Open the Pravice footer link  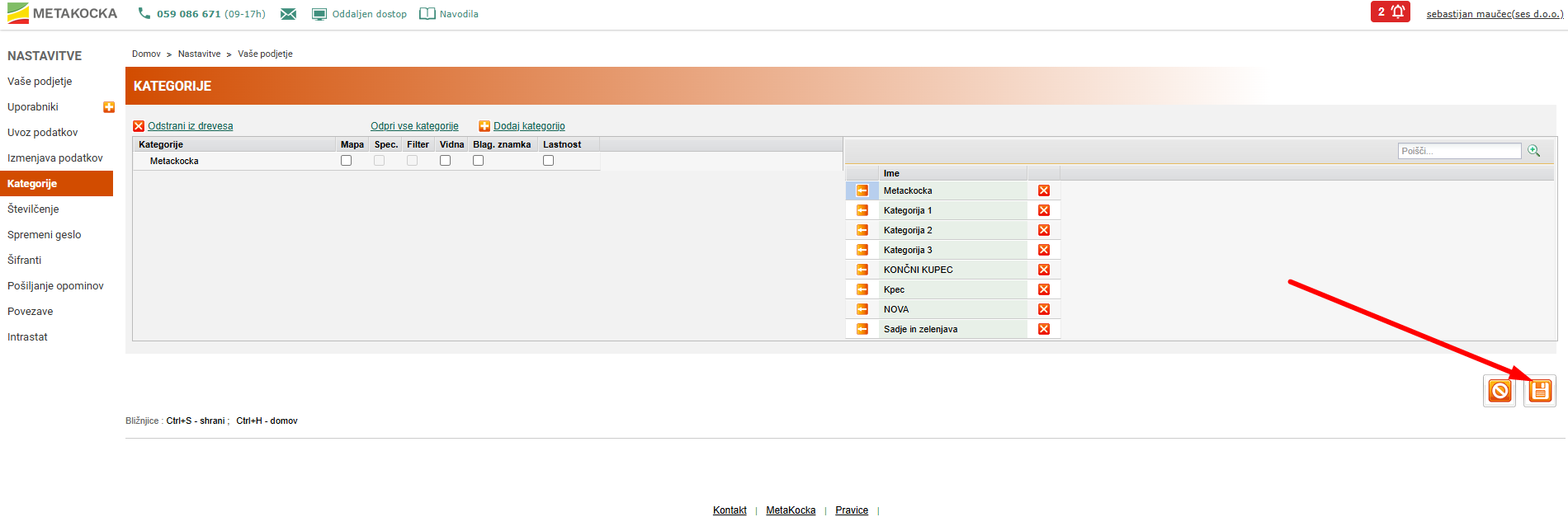click(x=852, y=510)
